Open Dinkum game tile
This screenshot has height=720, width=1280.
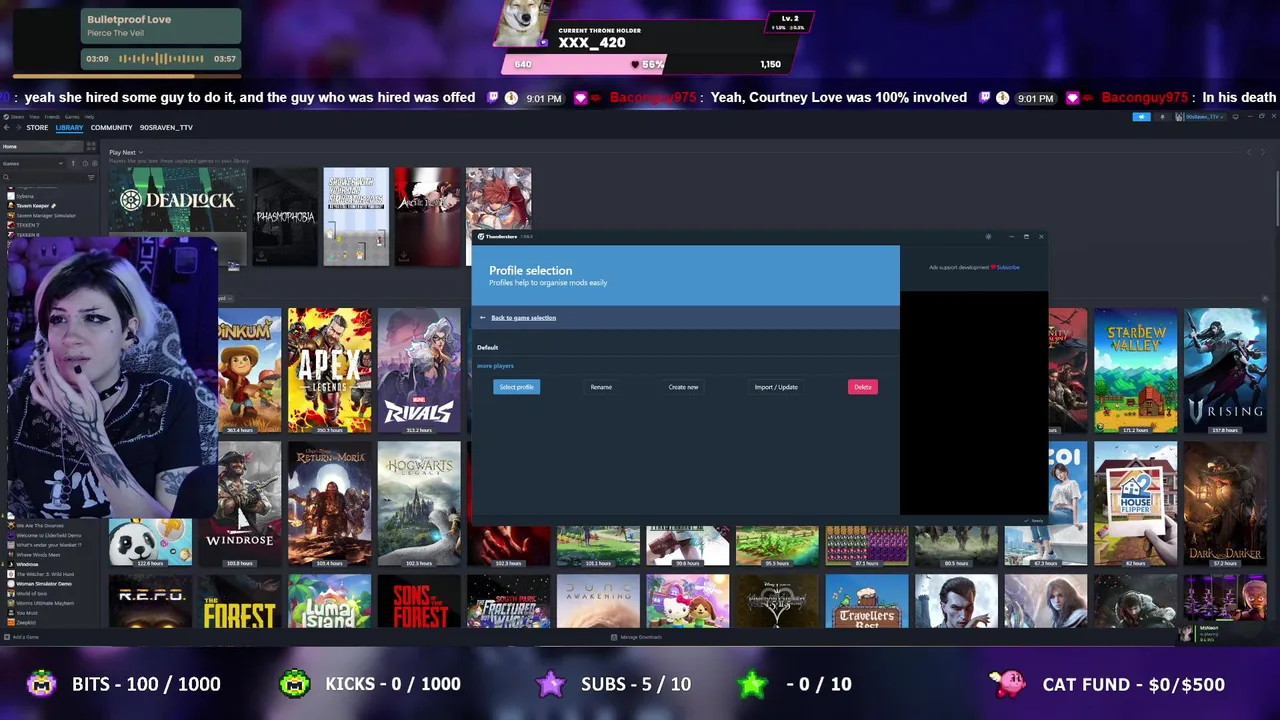point(250,370)
